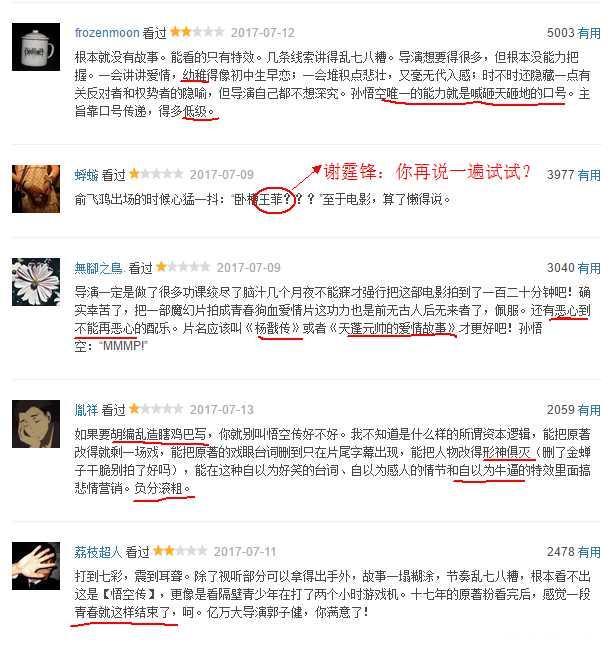Mark frozenmoon's review as 有用
The height and width of the screenshot is (645, 613).
click(x=589, y=33)
